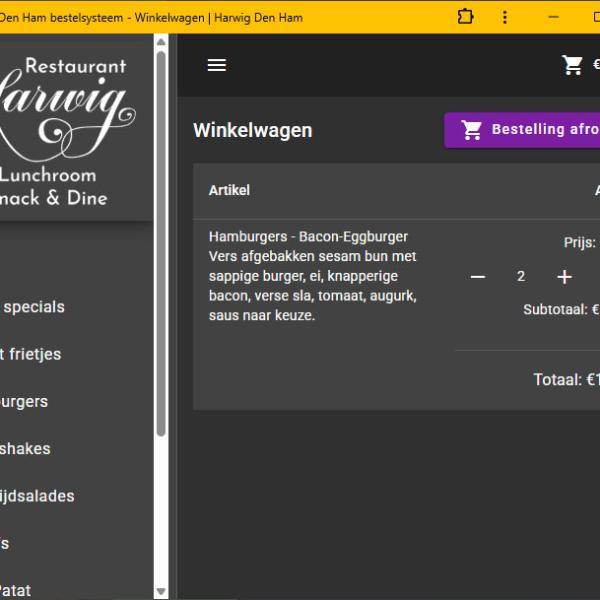Click the shopping cart icon in top bar
600x600 pixels.
(572, 65)
